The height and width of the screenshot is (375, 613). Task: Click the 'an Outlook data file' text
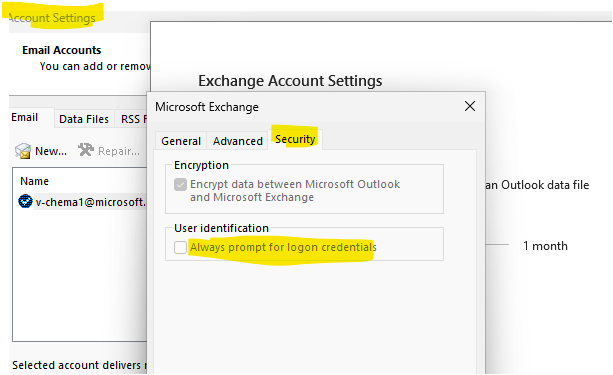point(537,185)
